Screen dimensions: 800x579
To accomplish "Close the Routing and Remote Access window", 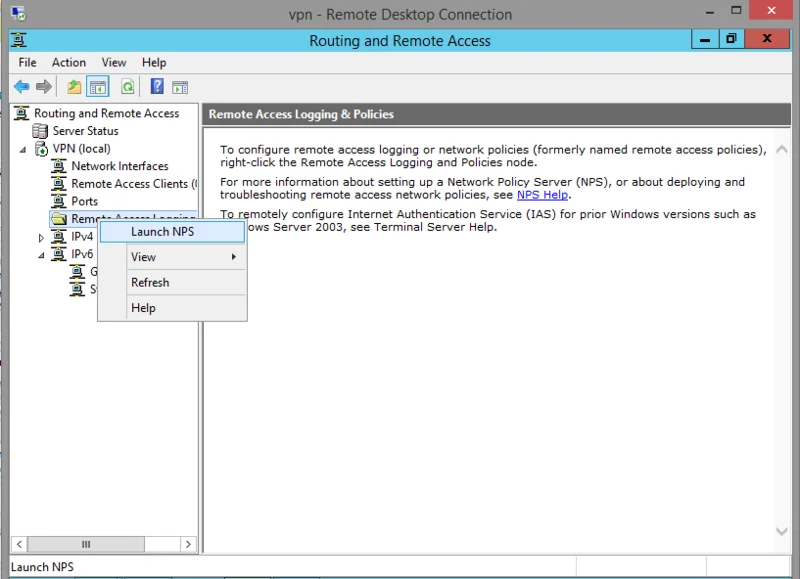I will (x=767, y=39).
